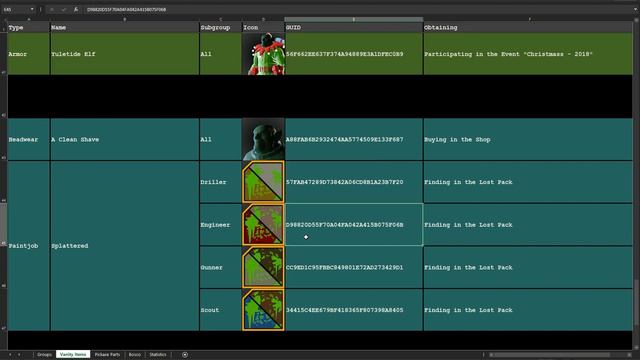The width and height of the screenshot is (640, 360).
Task: Select the 'Paintjob' type cell
Action: pyautogui.click(x=29, y=246)
